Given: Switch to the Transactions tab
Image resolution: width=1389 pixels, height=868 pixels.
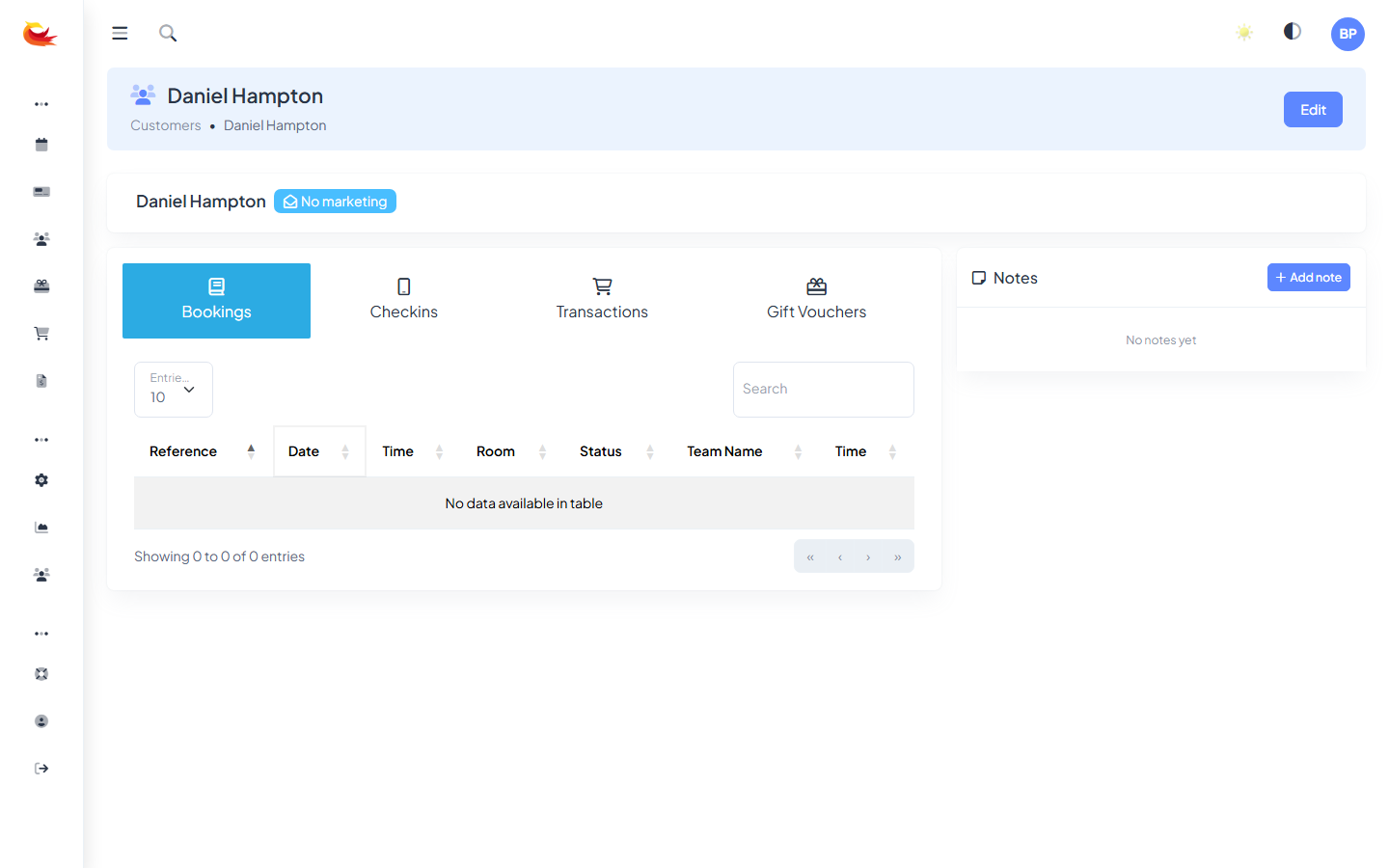Looking at the screenshot, I should point(602,301).
